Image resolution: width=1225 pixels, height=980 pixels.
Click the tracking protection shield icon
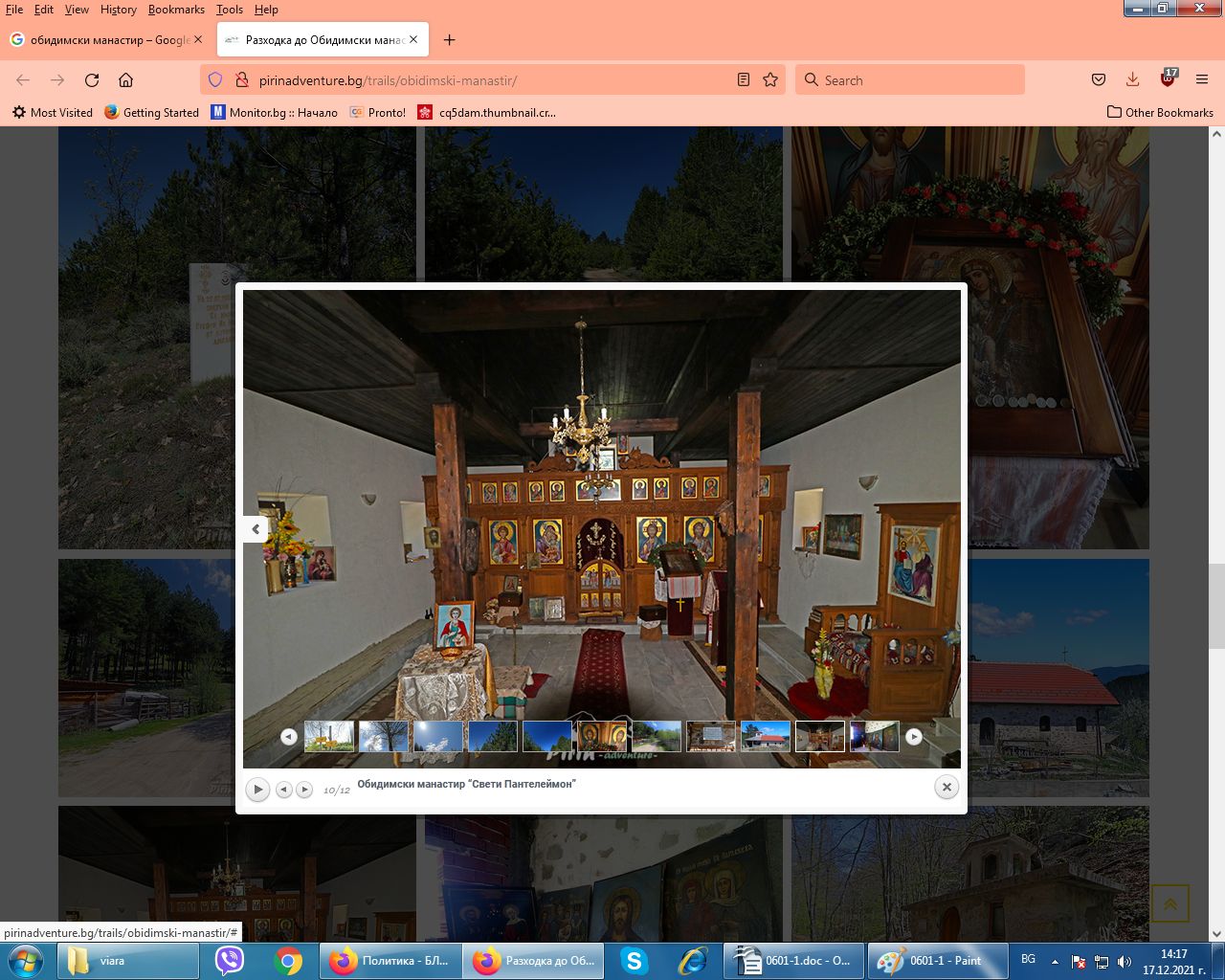(215, 80)
